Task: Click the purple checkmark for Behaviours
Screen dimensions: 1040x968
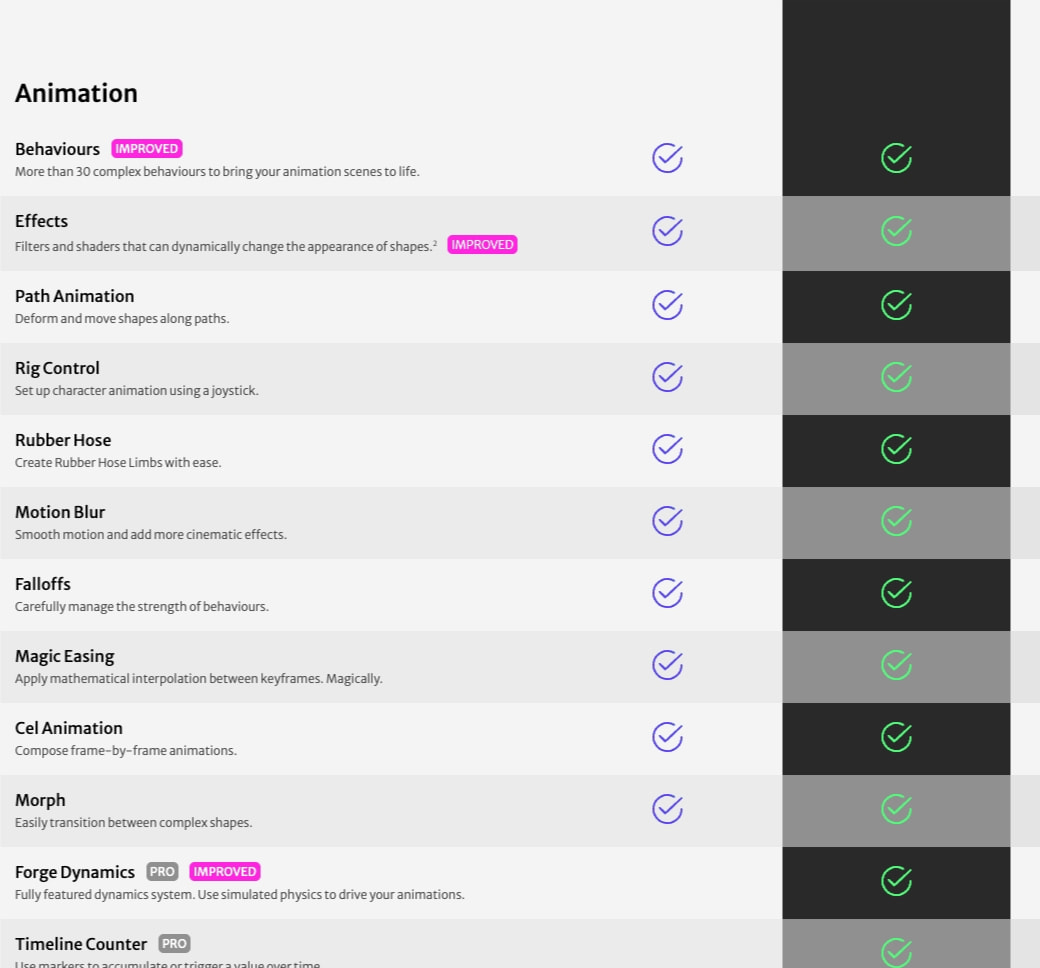Action: click(667, 158)
